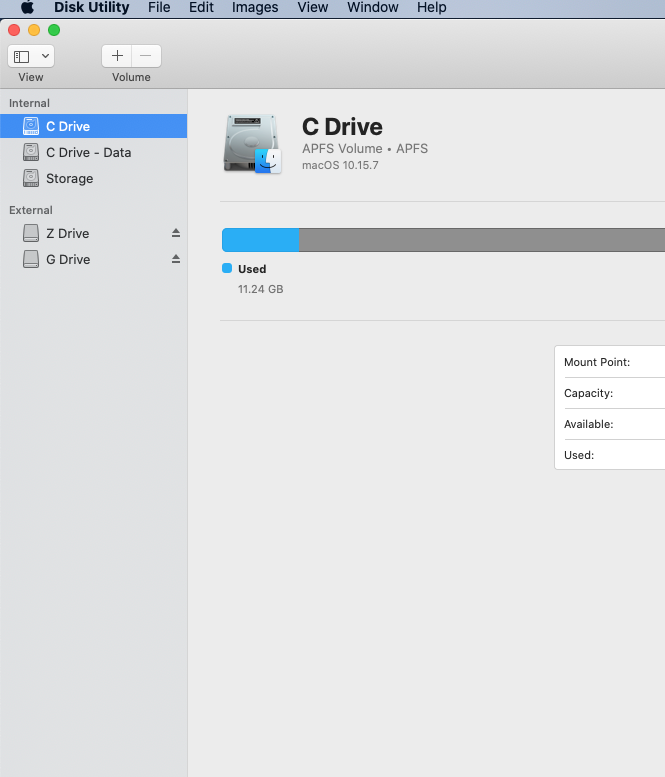Open the Disk Utility application menu
Screen dimensions: 665x777
pyautogui.click(x=92, y=7)
